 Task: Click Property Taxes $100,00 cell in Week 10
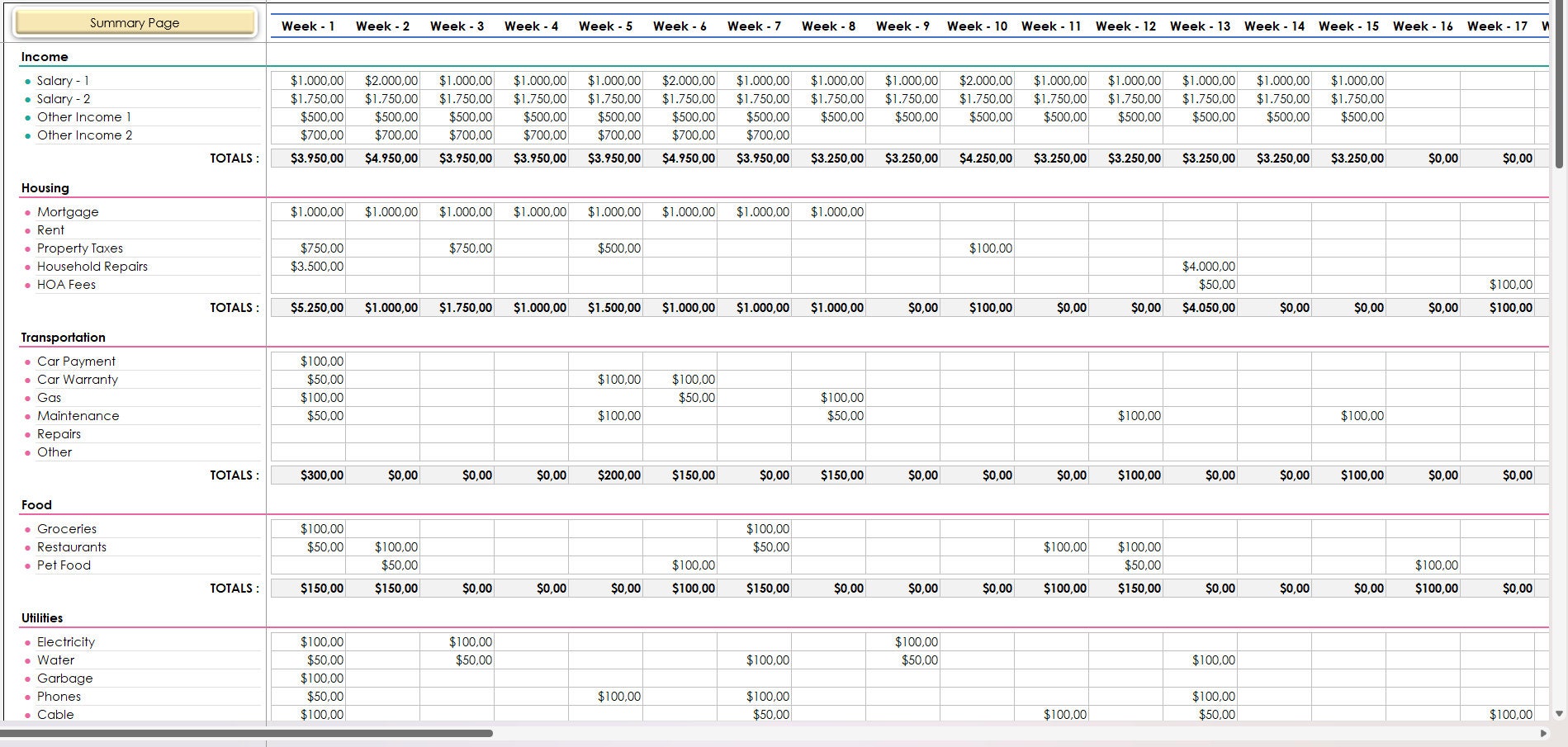tap(978, 248)
